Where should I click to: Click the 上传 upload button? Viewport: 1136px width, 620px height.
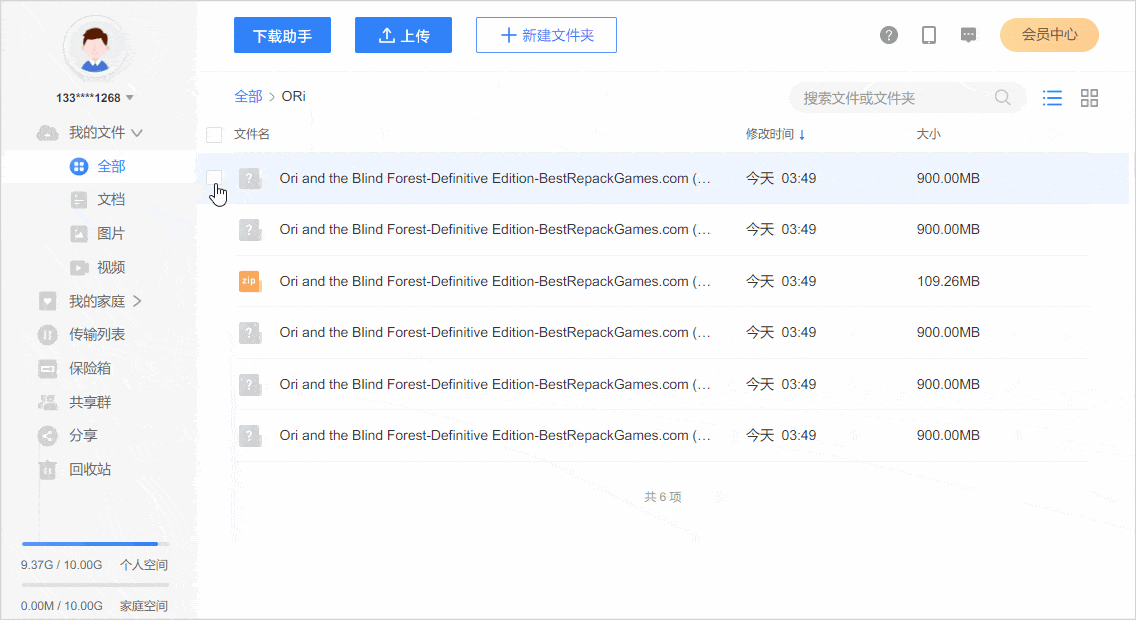pos(403,35)
